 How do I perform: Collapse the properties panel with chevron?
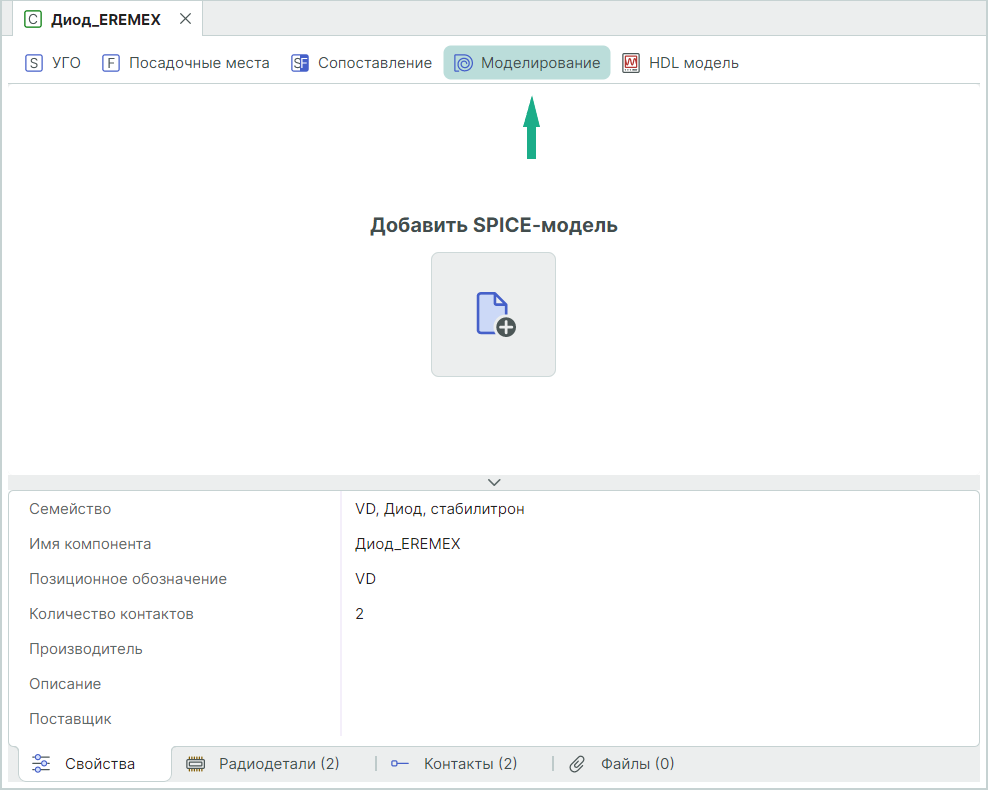point(494,483)
